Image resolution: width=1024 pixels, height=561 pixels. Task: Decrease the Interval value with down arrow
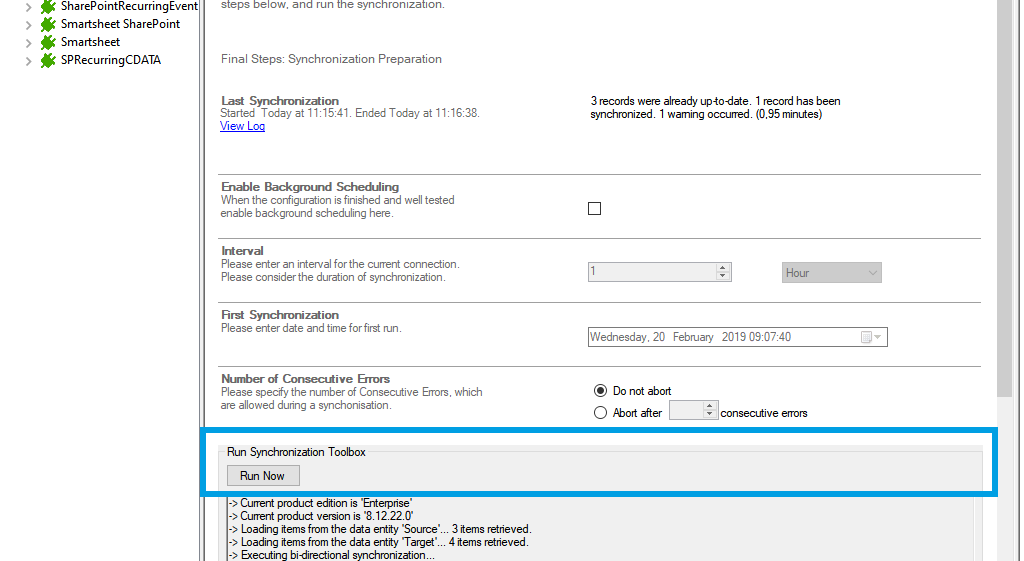[x=723, y=277]
